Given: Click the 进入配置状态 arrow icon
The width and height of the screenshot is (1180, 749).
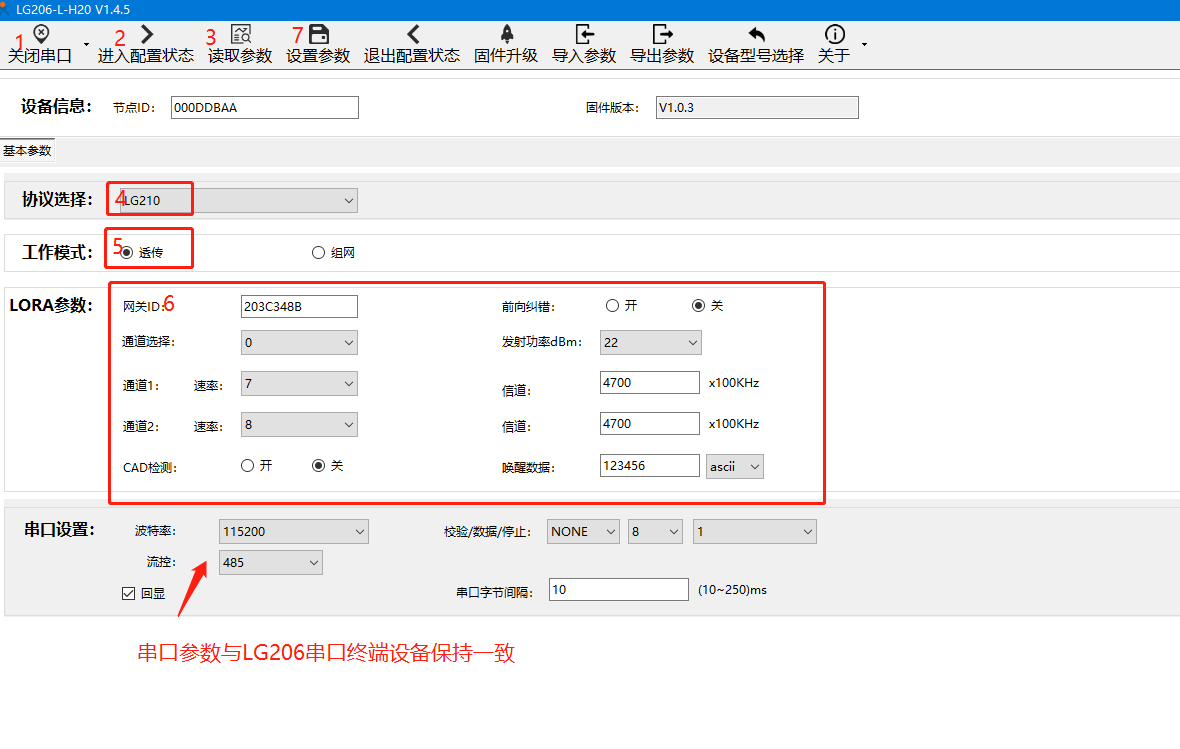Looking at the screenshot, I should tap(147, 35).
